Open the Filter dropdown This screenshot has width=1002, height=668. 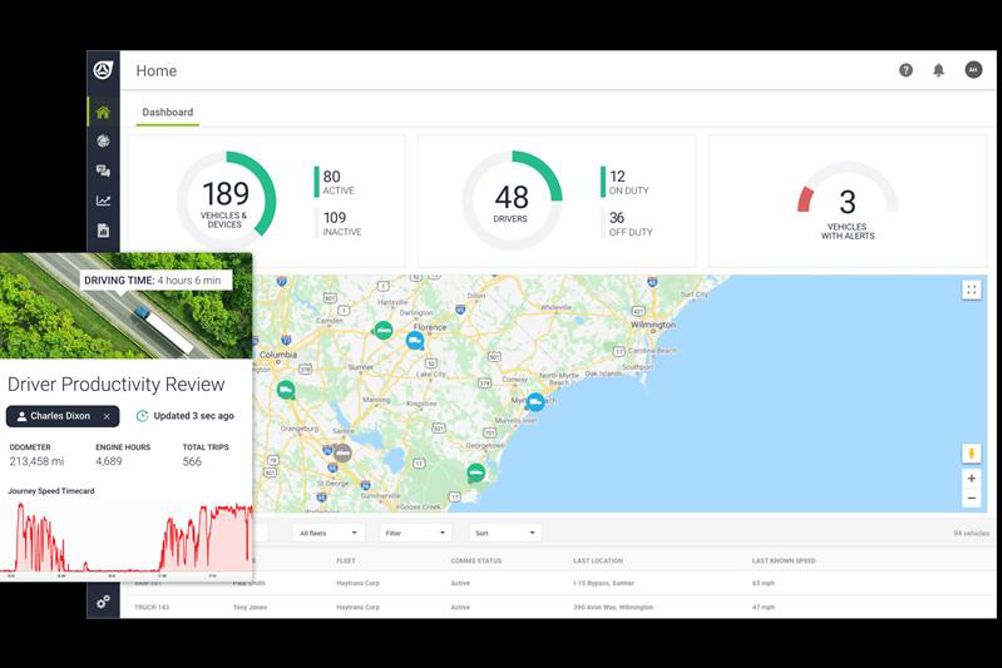pyautogui.click(x=415, y=532)
